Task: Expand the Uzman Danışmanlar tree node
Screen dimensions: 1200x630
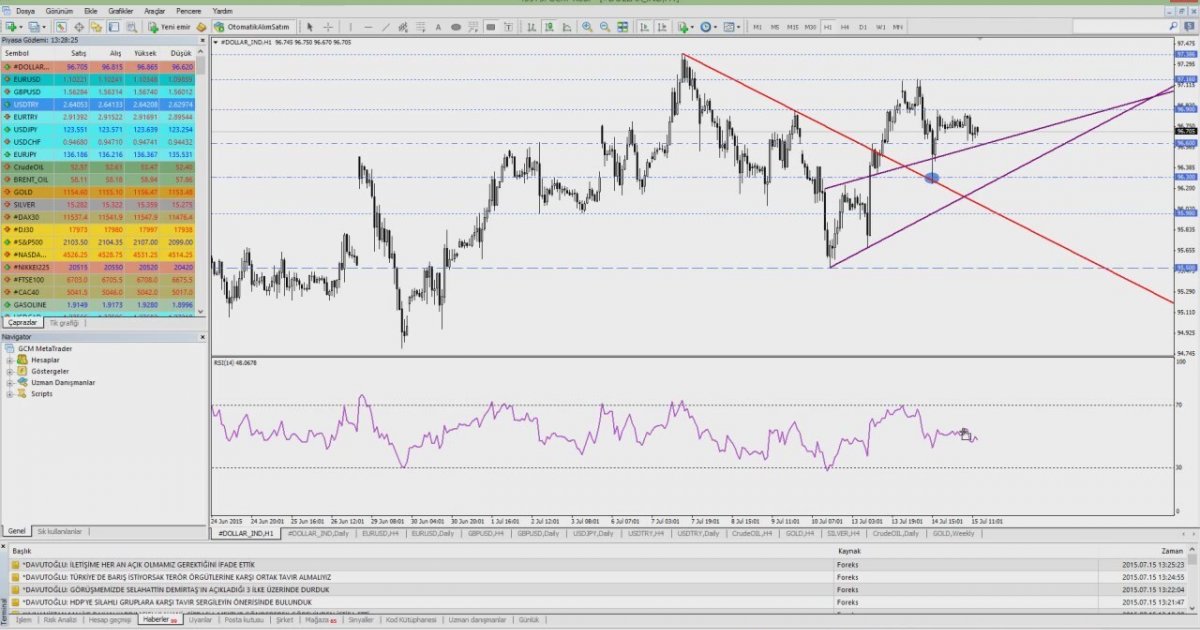Action: tap(10, 383)
